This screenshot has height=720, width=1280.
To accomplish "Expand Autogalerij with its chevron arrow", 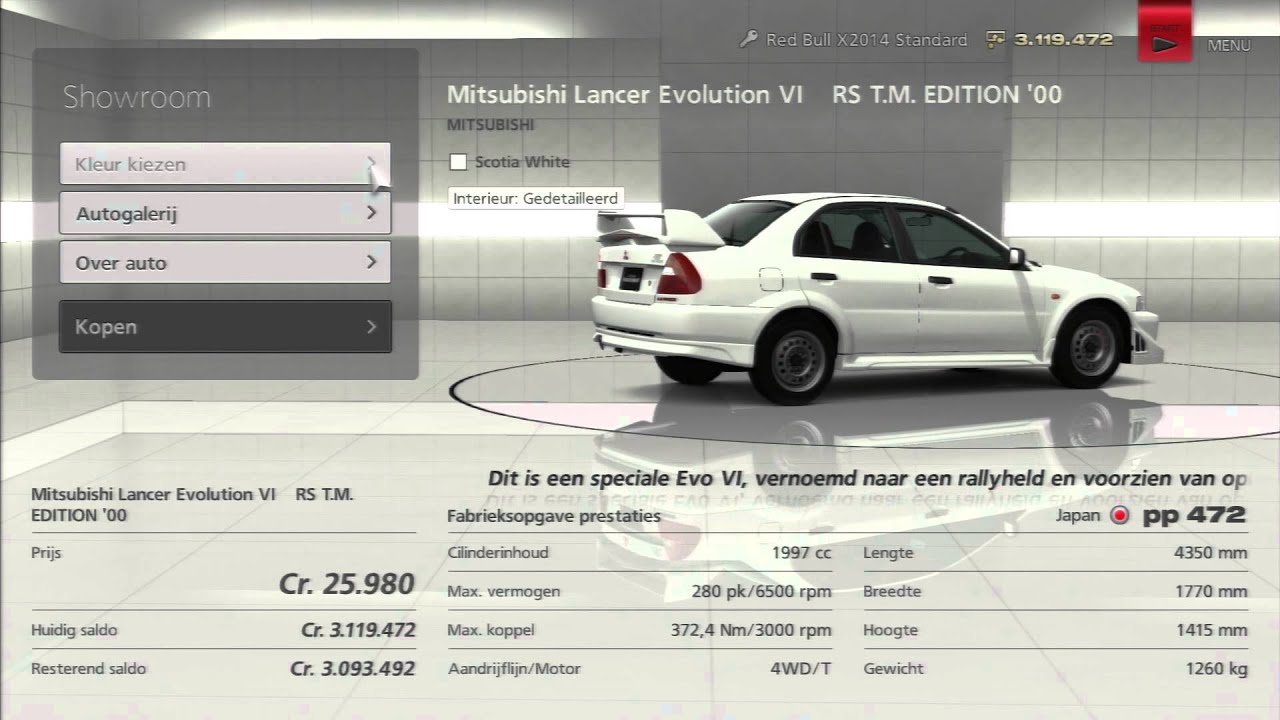I will 371,213.
